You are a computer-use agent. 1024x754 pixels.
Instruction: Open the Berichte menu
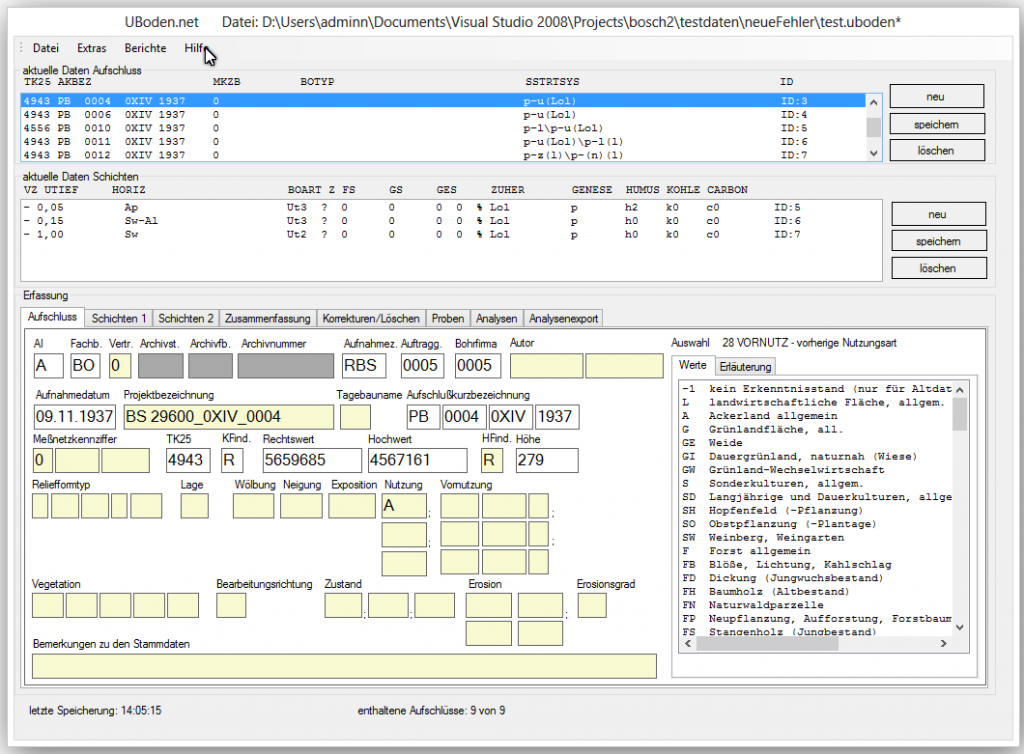(x=145, y=48)
